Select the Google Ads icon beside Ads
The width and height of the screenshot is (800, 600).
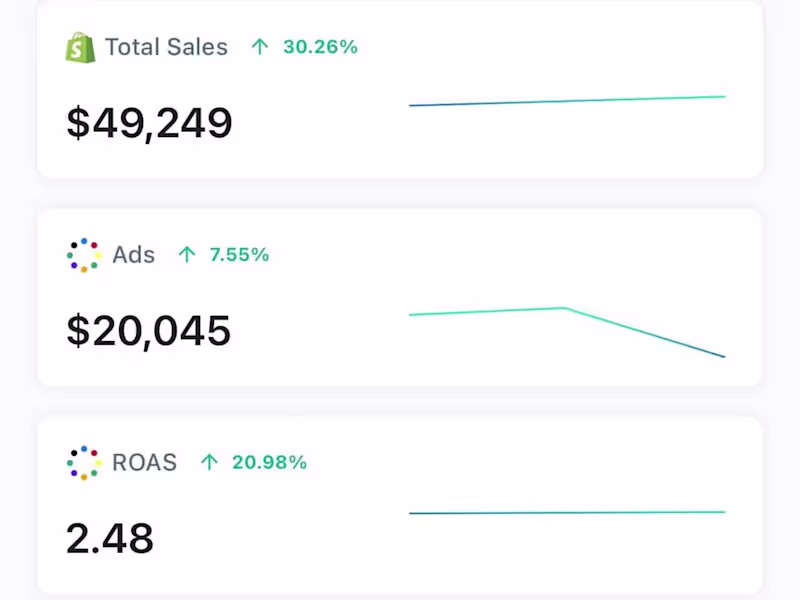pos(82,255)
